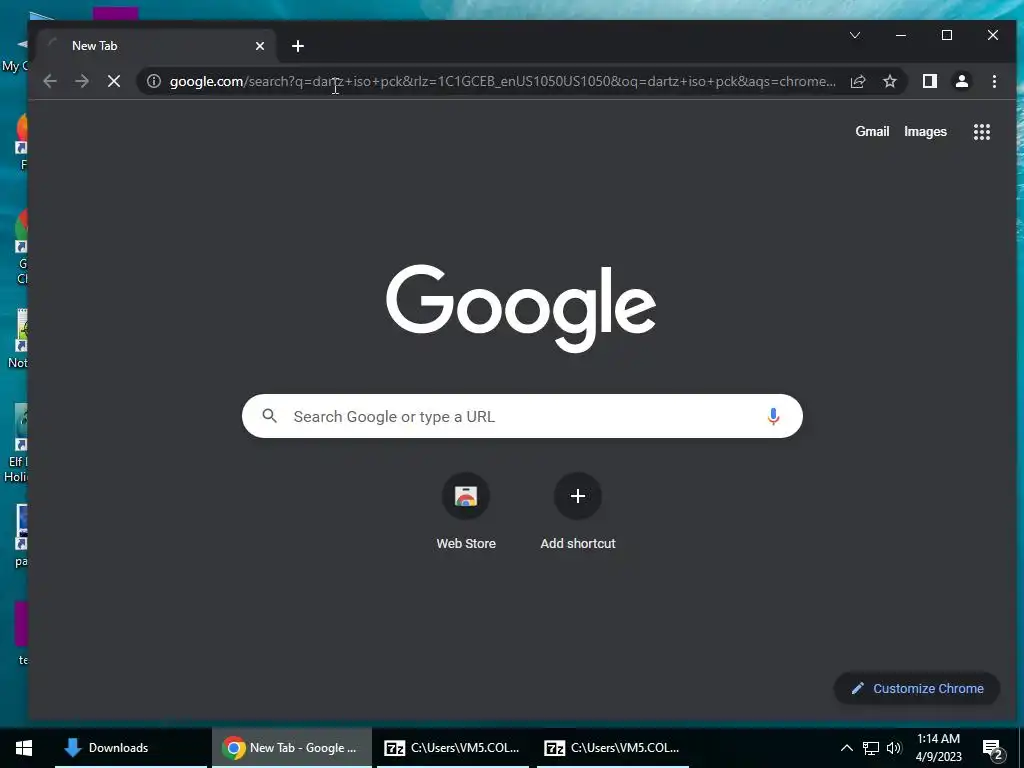Select the Chrome New Tab taskbar button
The image size is (1024, 768).
click(x=291, y=748)
